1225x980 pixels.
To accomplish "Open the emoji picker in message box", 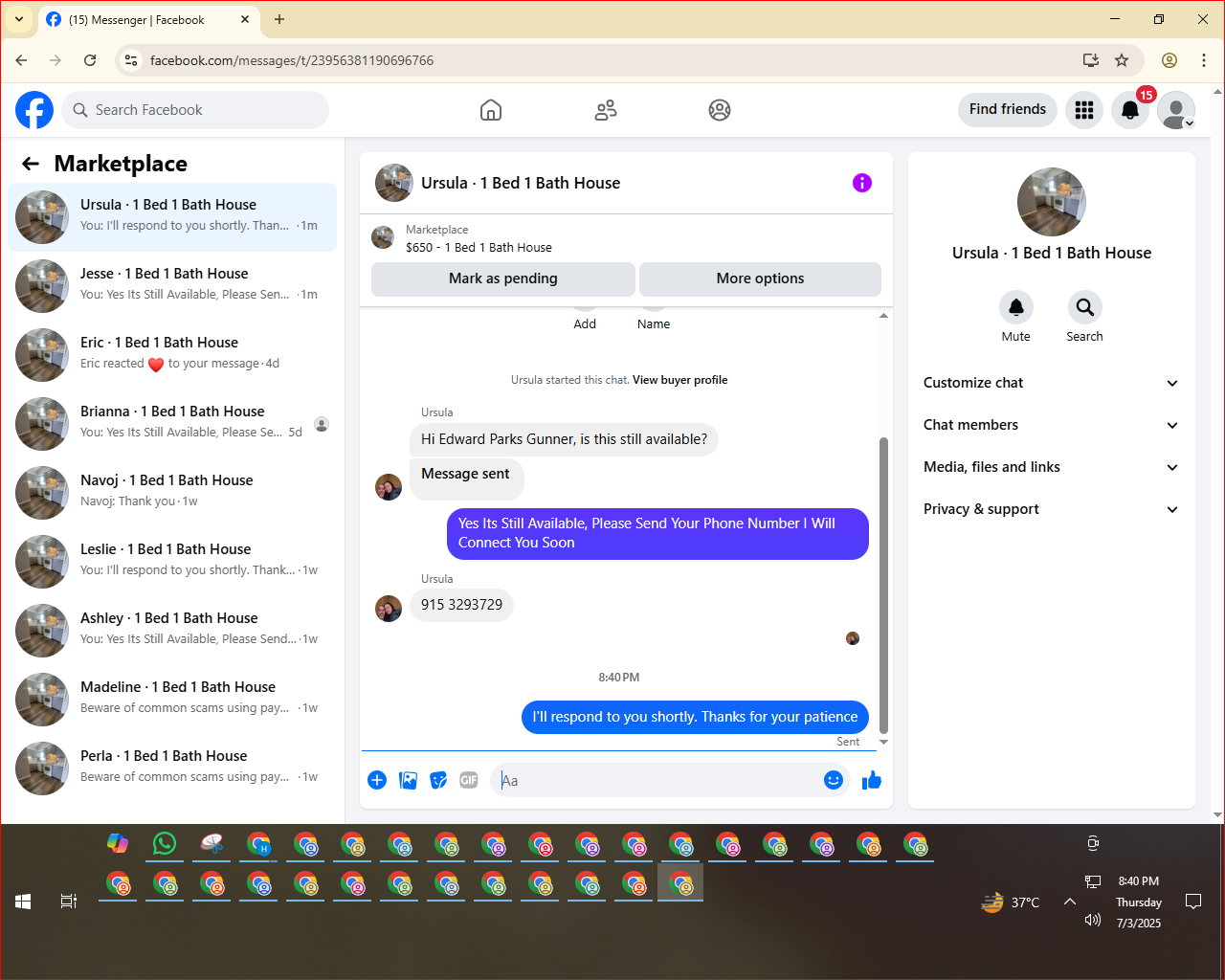I will 834,780.
